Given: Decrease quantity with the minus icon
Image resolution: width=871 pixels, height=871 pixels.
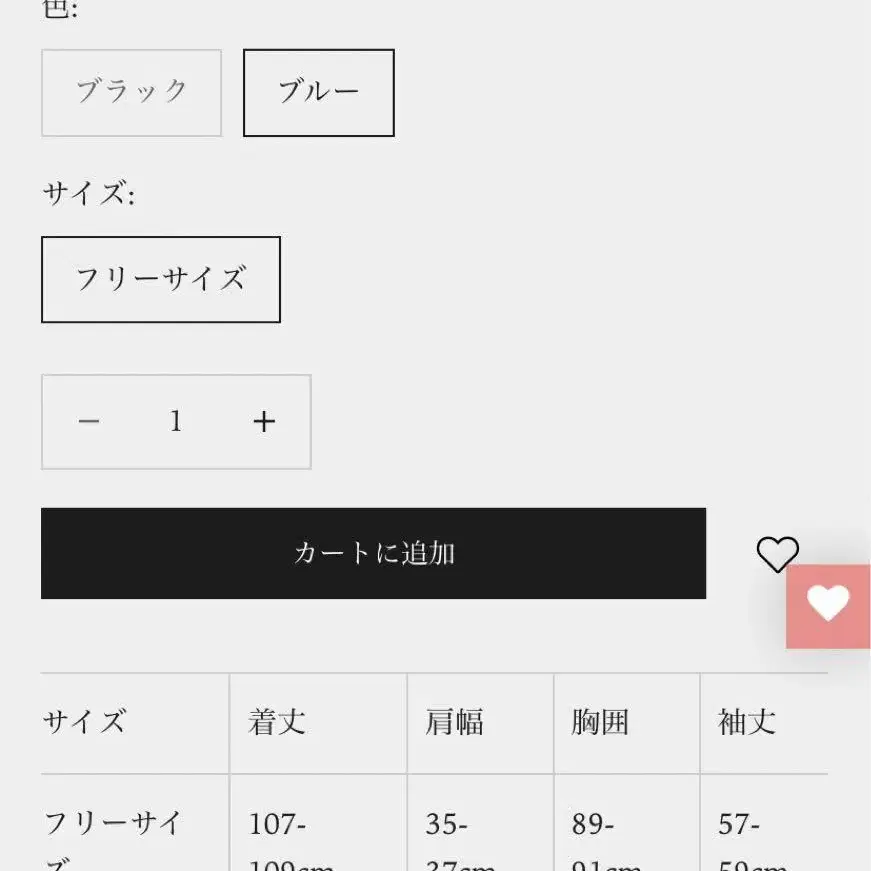Looking at the screenshot, I should (89, 422).
